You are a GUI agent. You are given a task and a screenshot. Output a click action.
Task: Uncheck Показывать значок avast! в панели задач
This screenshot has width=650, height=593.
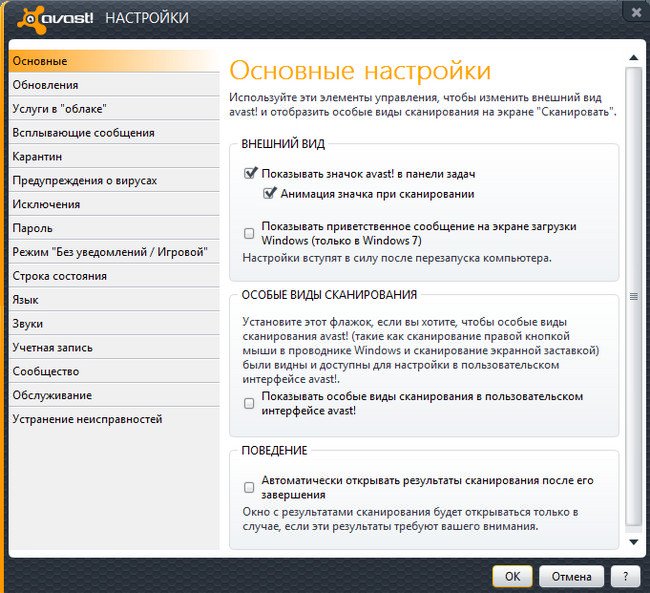coord(250,173)
